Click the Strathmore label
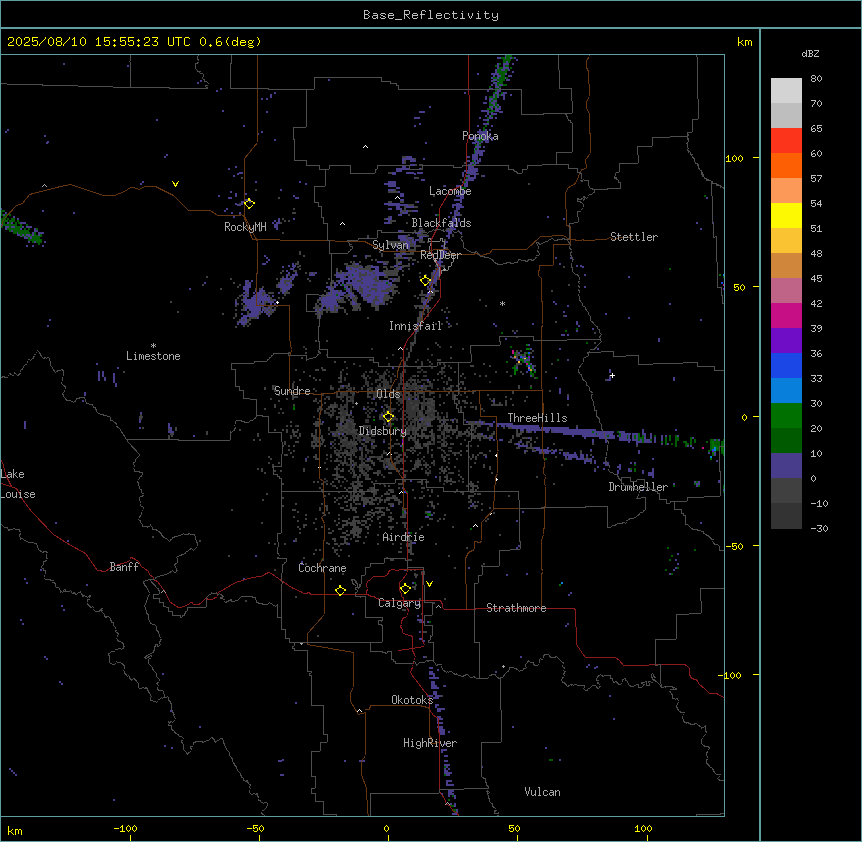 pos(516,608)
